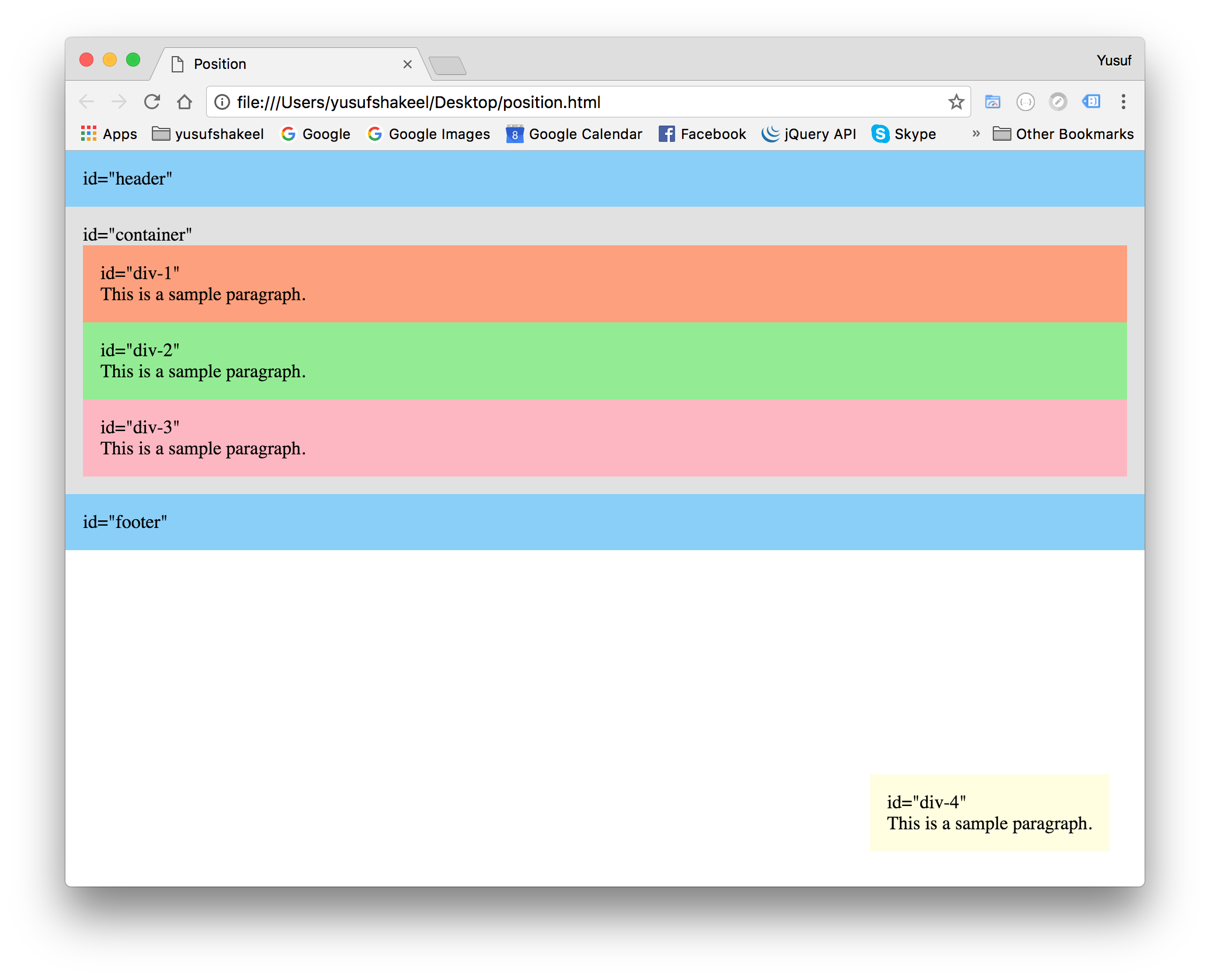Reload the current page
1210x980 pixels.
tap(152, 102)
